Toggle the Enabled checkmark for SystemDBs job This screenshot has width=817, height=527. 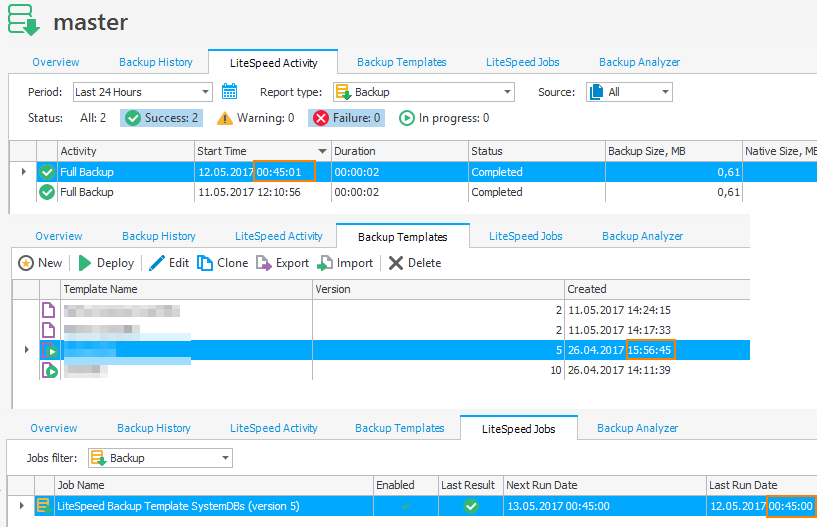click(x=406, y=506)
